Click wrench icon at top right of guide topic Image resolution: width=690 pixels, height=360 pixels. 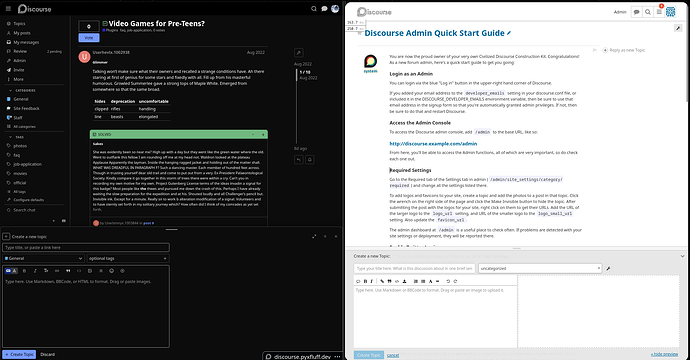pyautogui.click(x=678, y=28)
